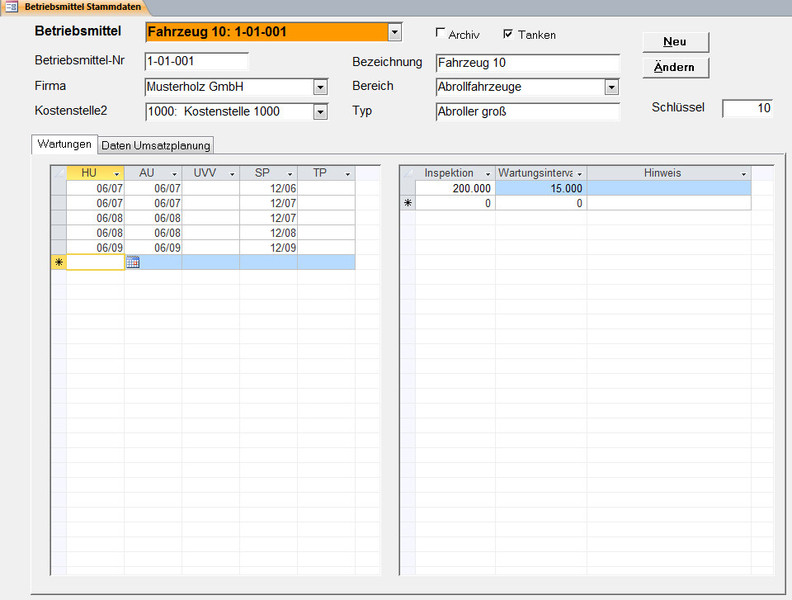792x600 pixels.
Task: Expand the Kostenstelle2 dropdown
Action: 320,112
